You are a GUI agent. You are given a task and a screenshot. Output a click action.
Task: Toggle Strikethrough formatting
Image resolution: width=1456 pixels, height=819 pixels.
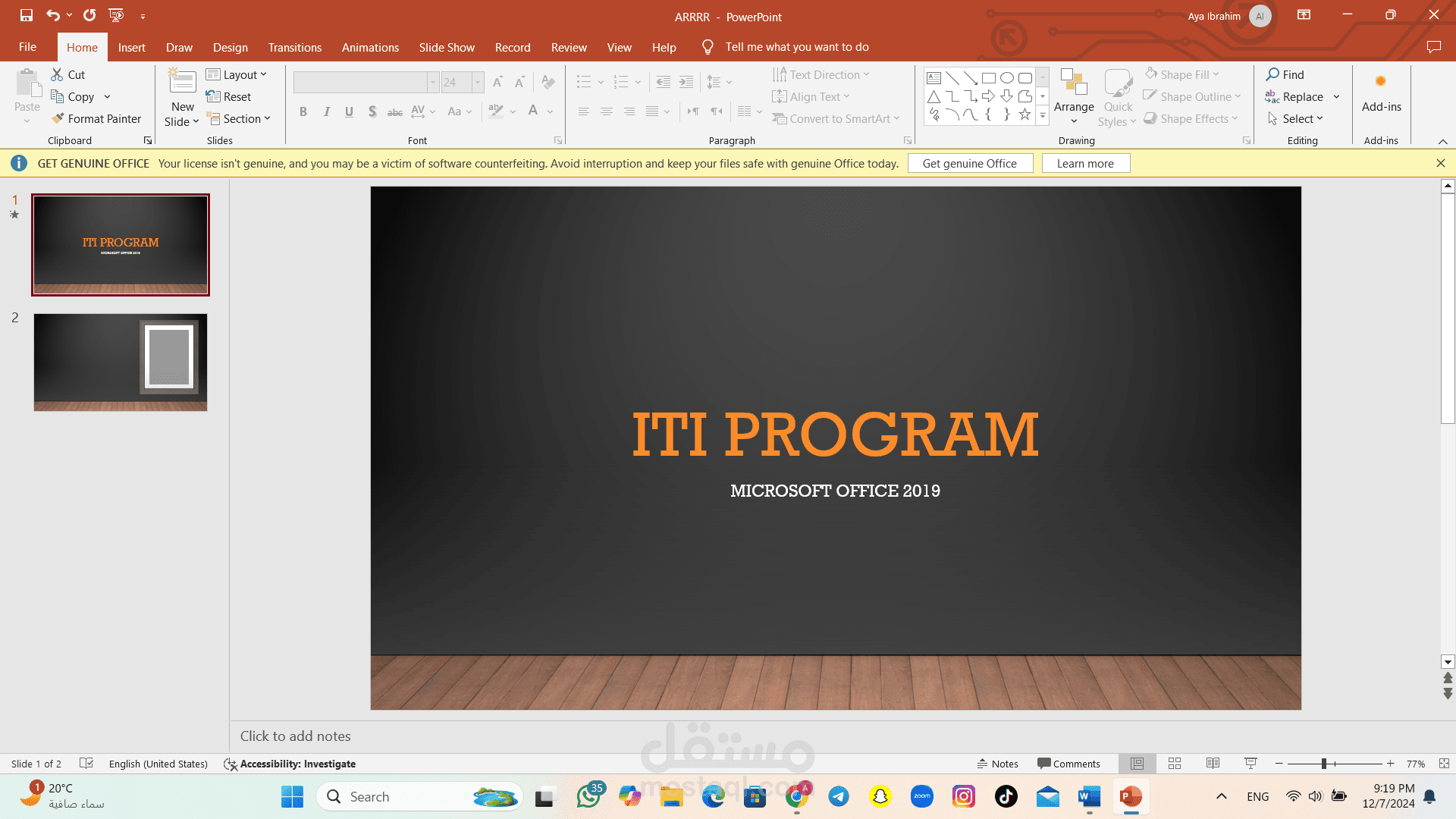(395, 111)
